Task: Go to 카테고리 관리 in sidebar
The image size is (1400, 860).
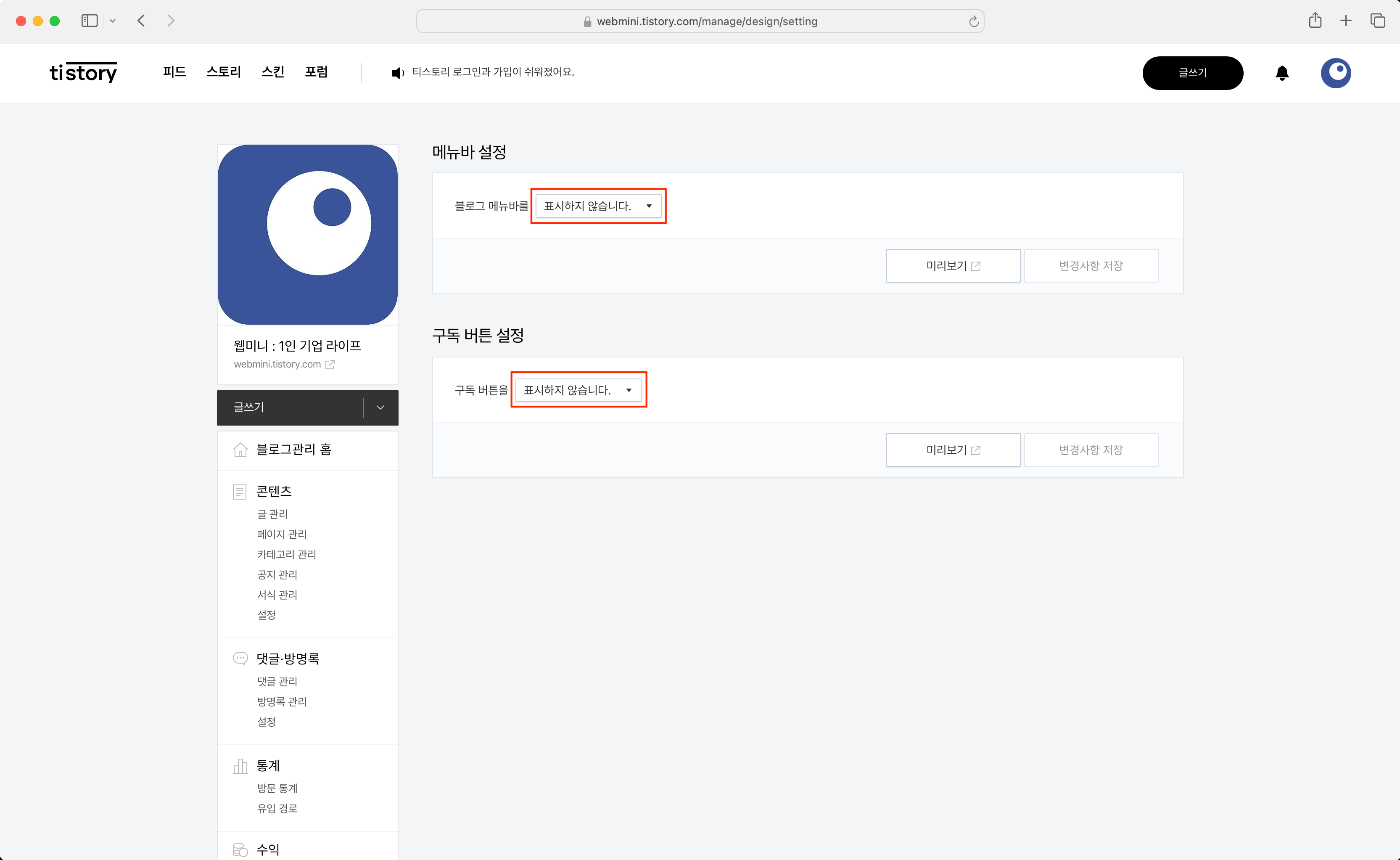Action: pyautogui.click(x=287, y=554)
